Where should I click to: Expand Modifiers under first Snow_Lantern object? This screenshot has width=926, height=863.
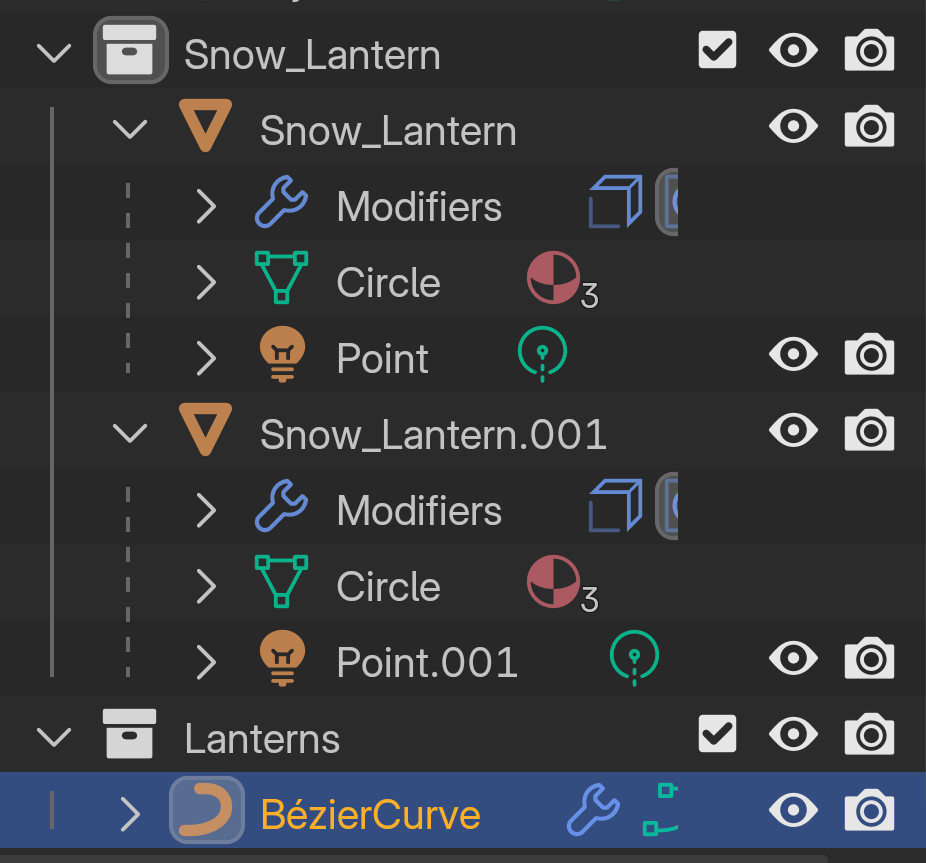[206, 206]
